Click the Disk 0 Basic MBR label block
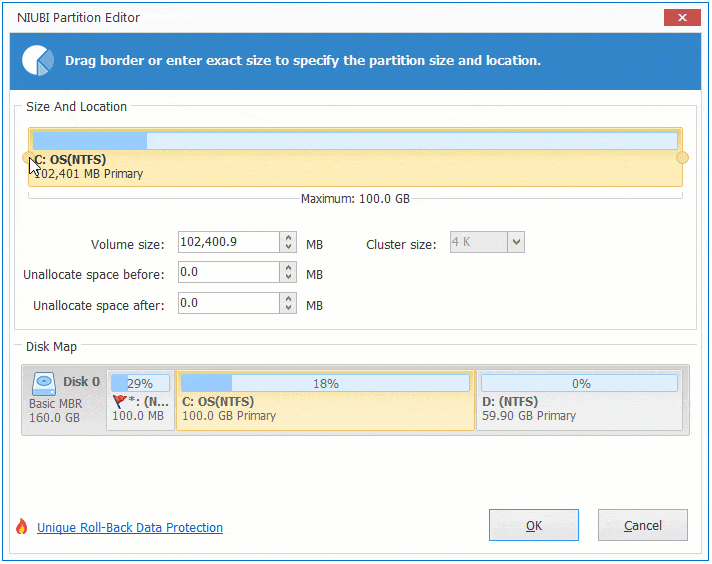 (x=64, y=399)
